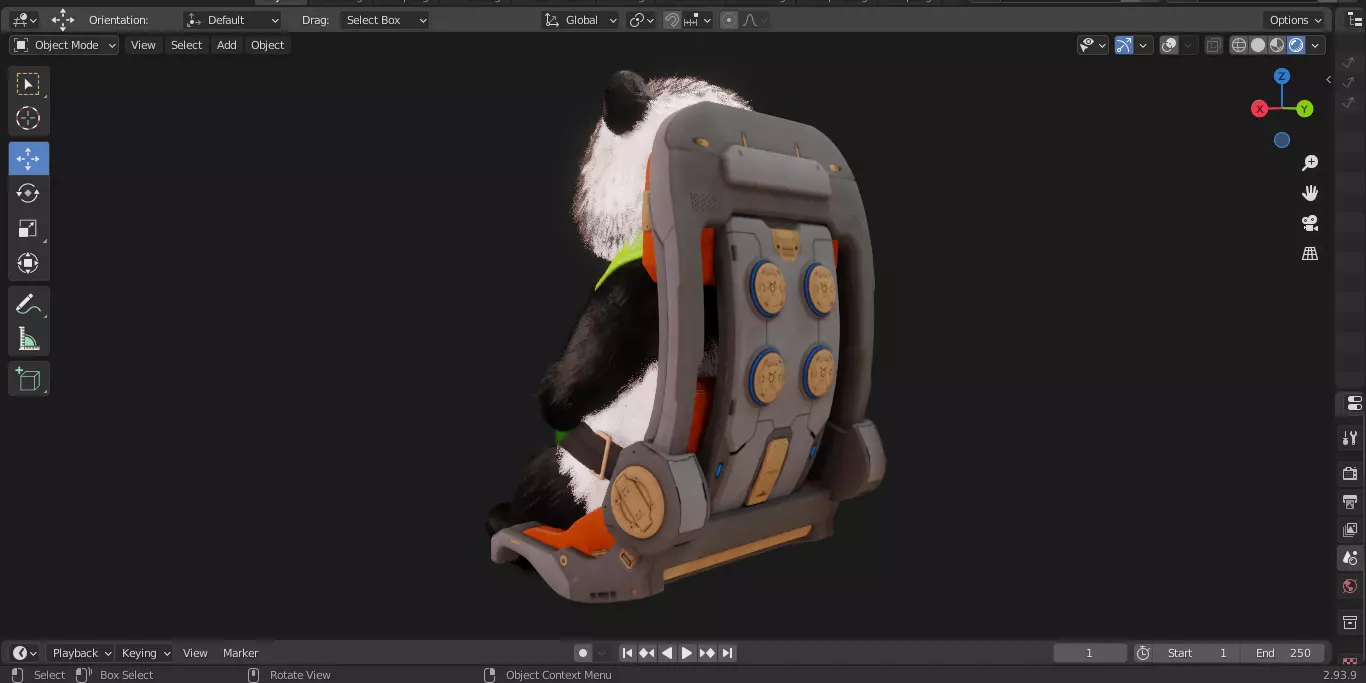
Task: Open the Add menu
Action: click(227, 45)
